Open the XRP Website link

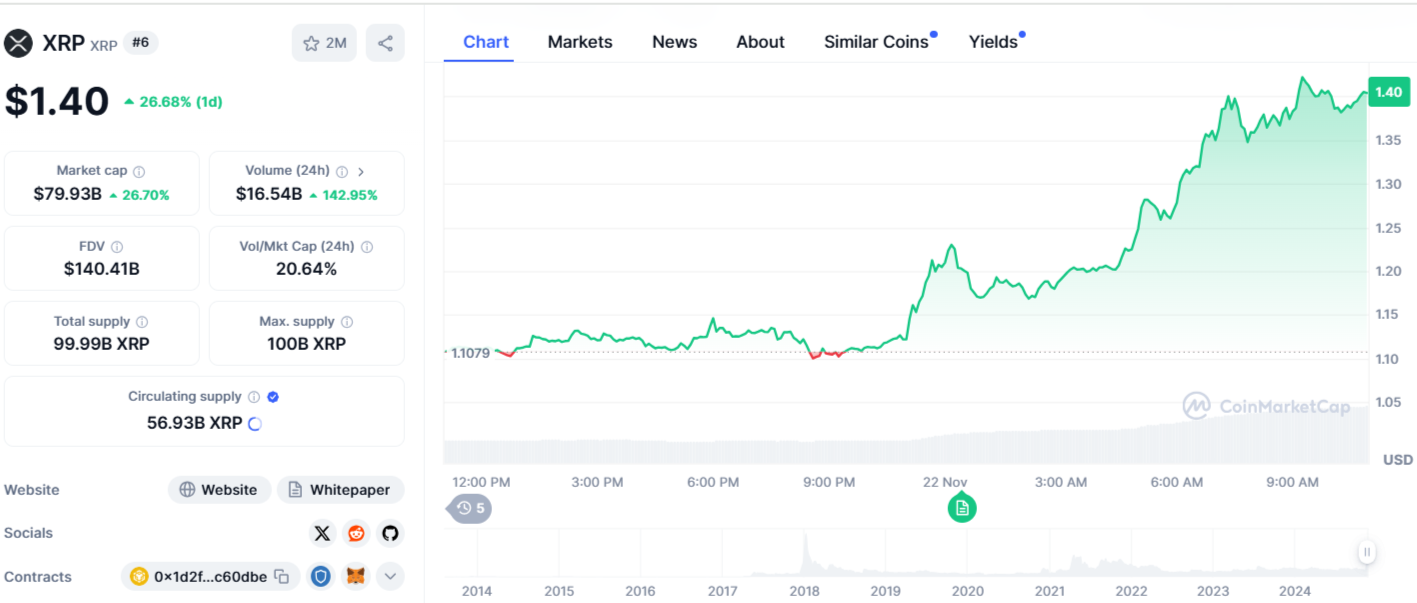219,490
